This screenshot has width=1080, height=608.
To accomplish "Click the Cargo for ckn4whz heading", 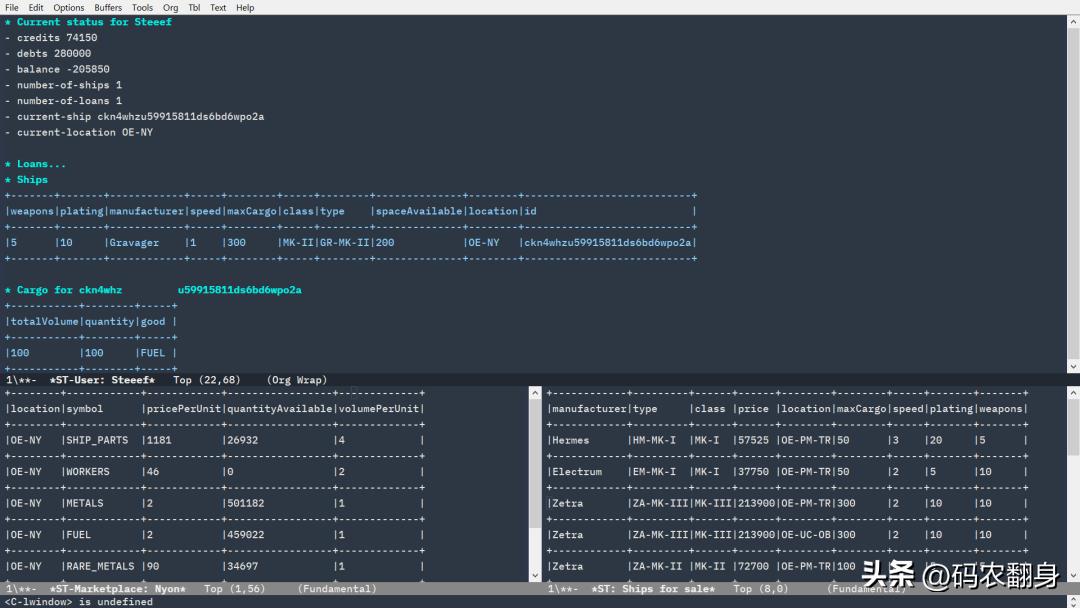I will (x=69, y=290).
